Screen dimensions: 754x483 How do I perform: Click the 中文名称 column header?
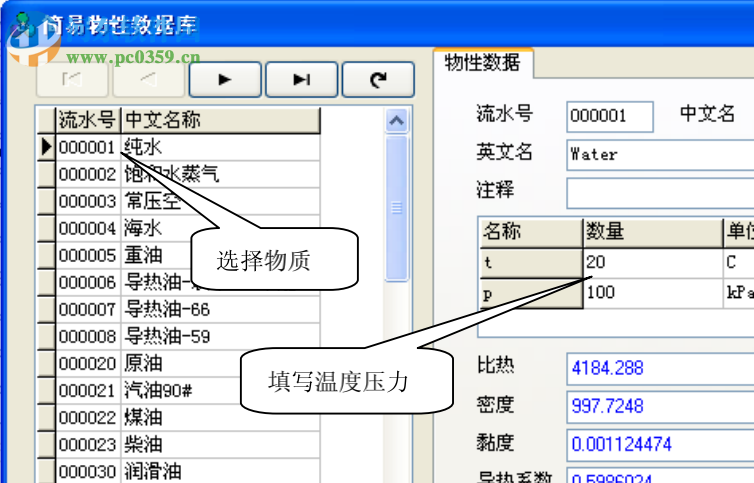click(x=221, y=120)
